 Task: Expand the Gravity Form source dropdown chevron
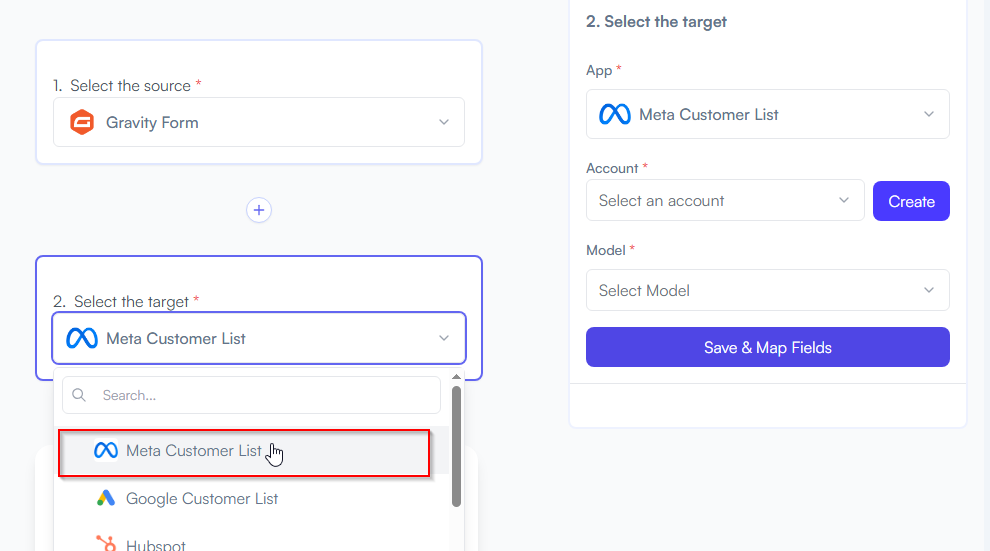coord(444,122)
